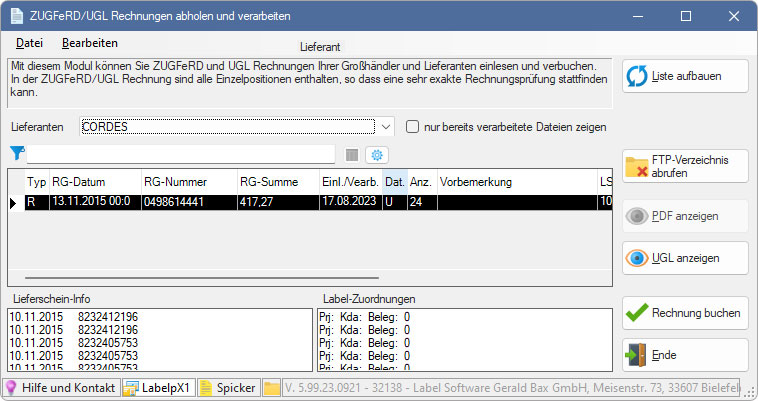Open the Datei menu
This screenshot has height=401, width=758.
pos(29,43)
